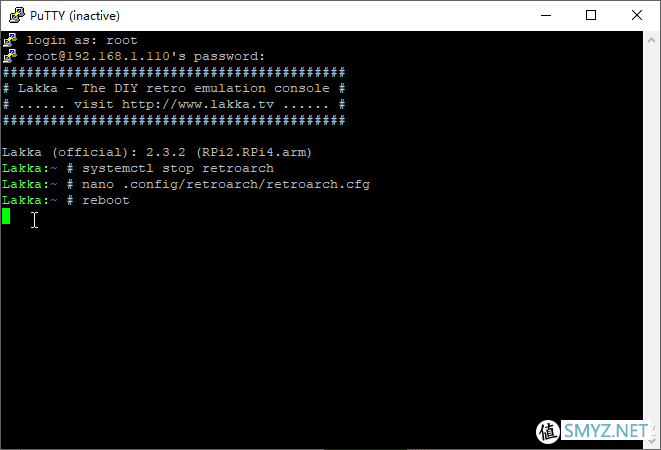Click the root@192.168.1.110 password line
The width and height of the screenshot is (661, 450).
[x=145, y=56]
